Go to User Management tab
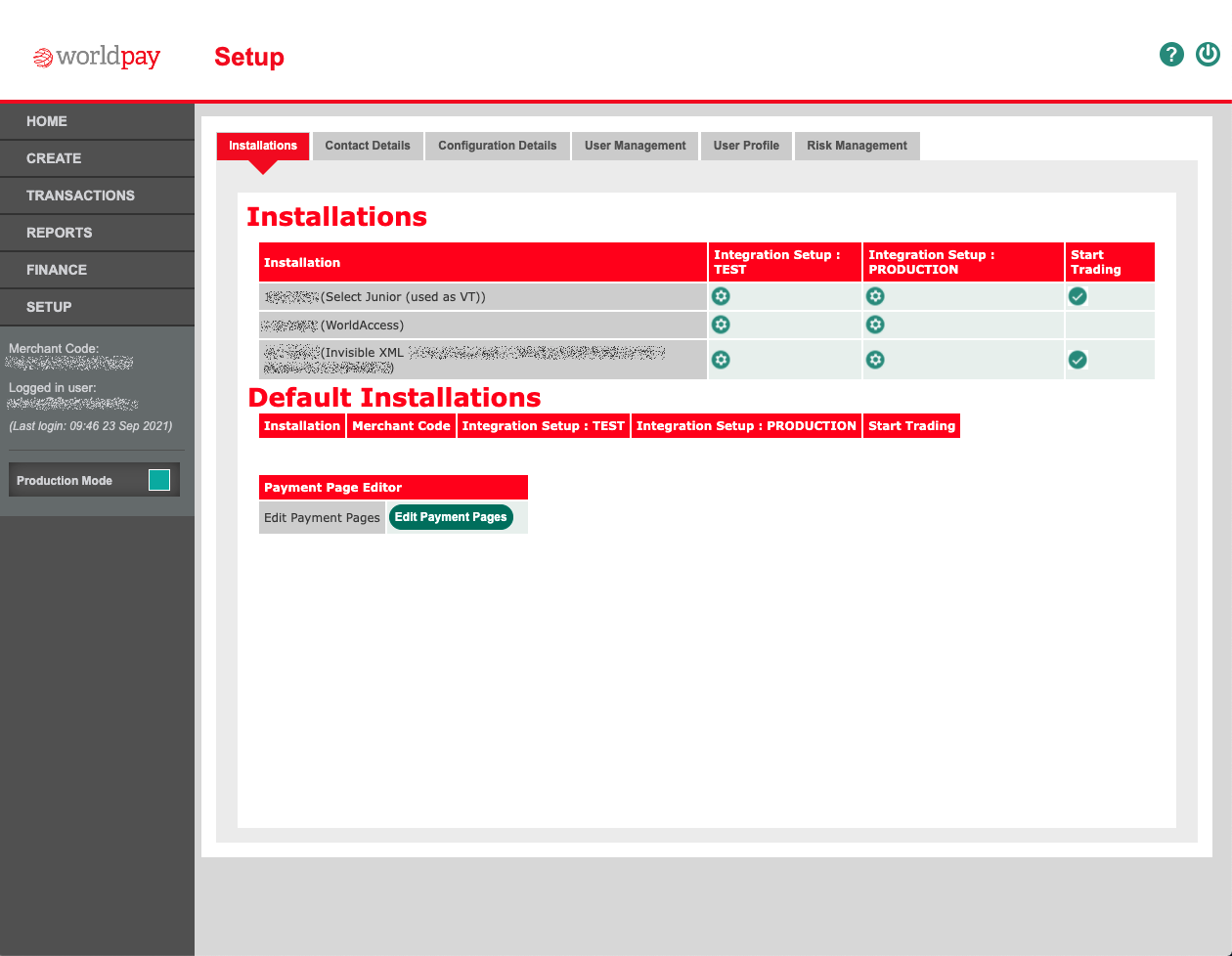The height and width of the screenshot is (956, 1232). pos(635,146)
